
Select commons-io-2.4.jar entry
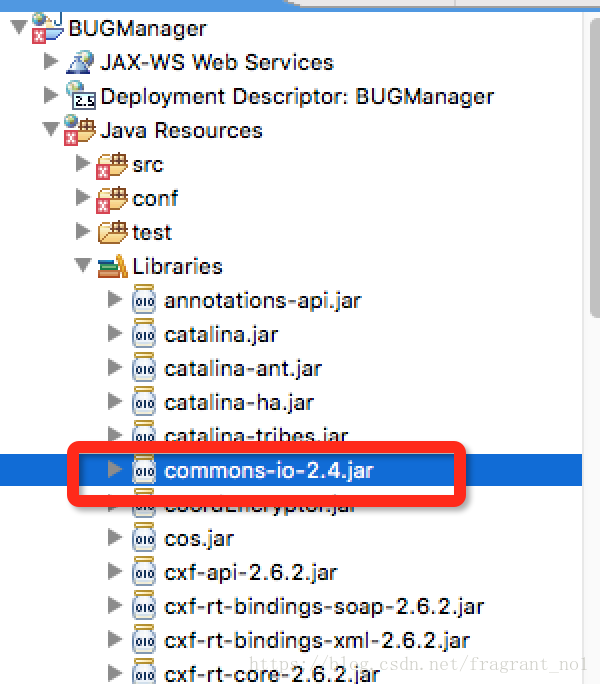pyautogui.click(x=269, y=472)
